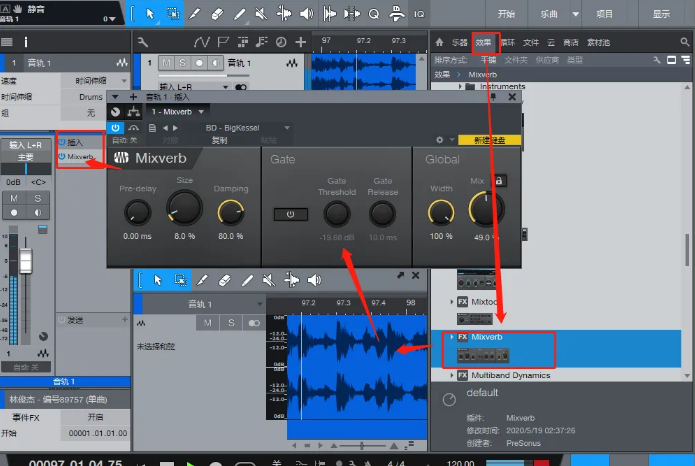Show automation curve icon
This screenshot has height=466, width=695.
click(x=202, y=42)
